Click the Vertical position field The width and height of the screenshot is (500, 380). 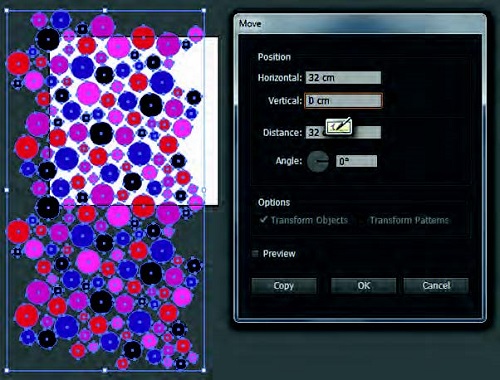(343, 101)
